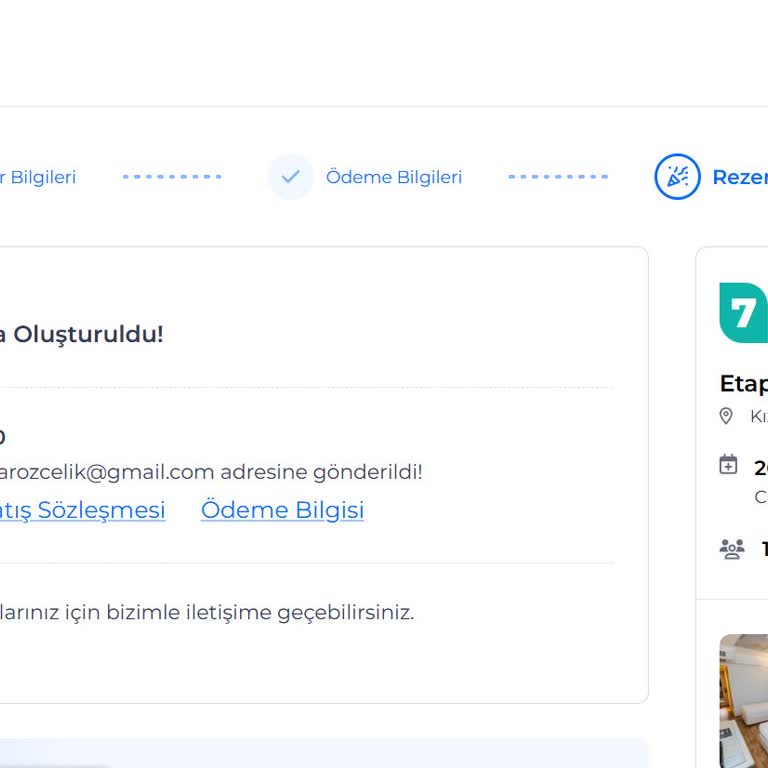The height and width of the screenshot is (768, 768).
Task: Click the guests people icon
Action: click(732, 549)
